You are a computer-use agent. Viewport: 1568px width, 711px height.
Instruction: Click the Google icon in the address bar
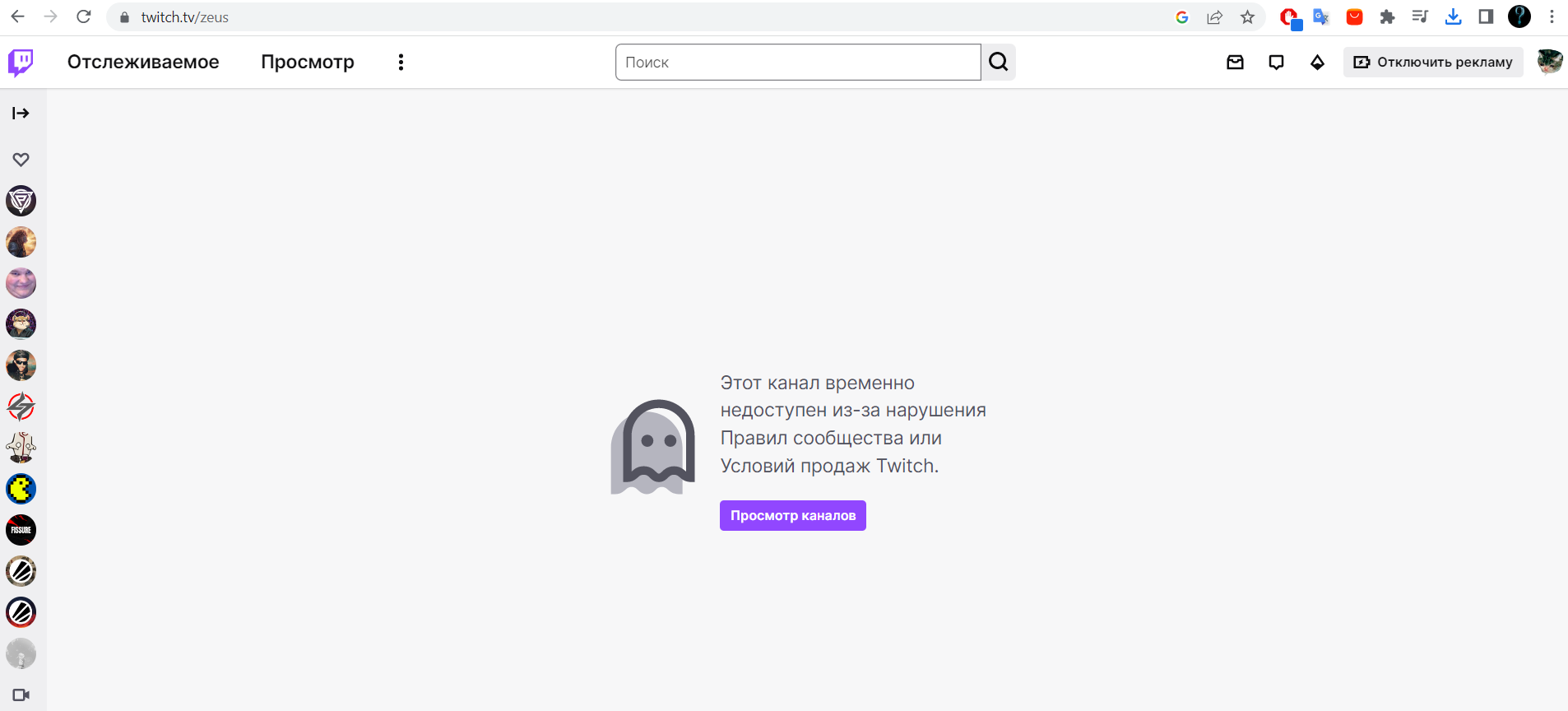click(1182, 17)
